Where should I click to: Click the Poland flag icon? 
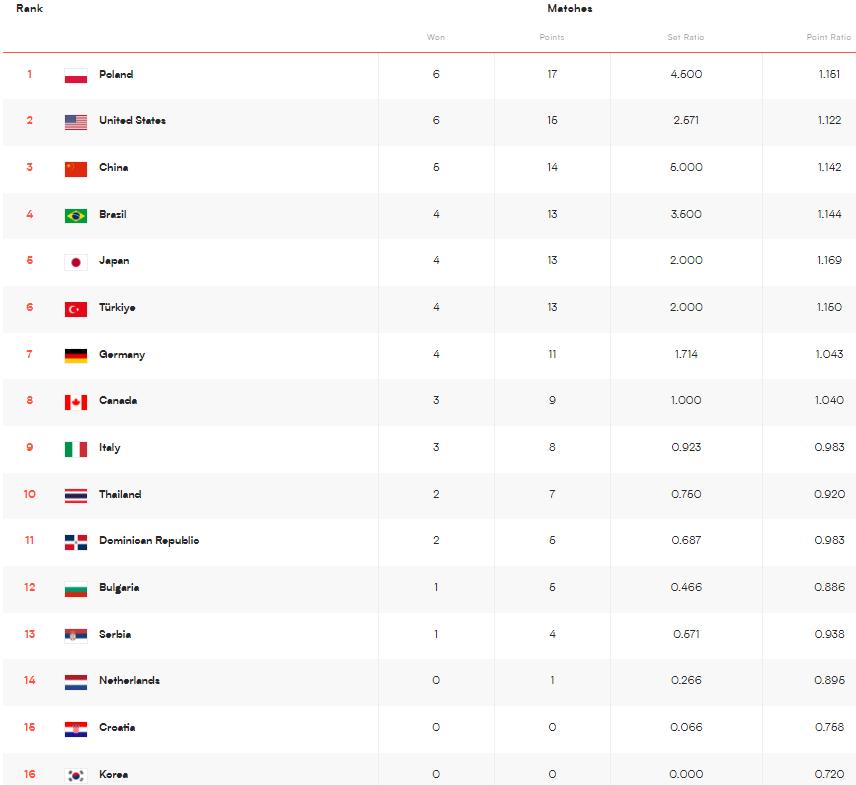pos(76,76)
